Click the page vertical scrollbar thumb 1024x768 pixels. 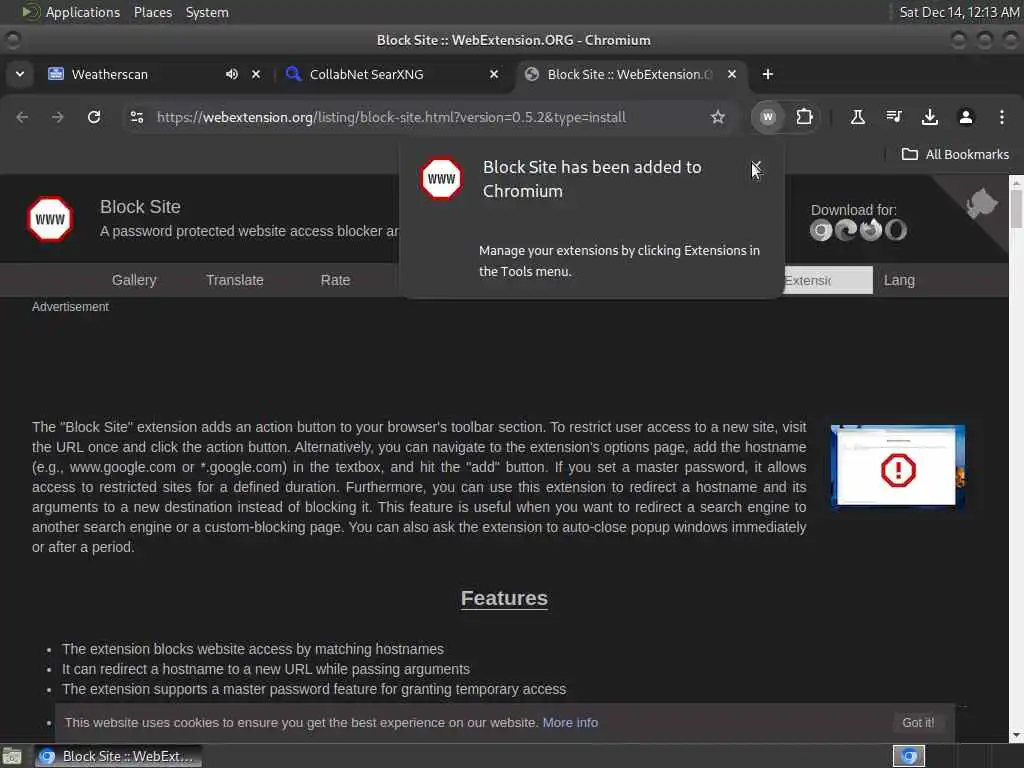tap(1016, 208)
